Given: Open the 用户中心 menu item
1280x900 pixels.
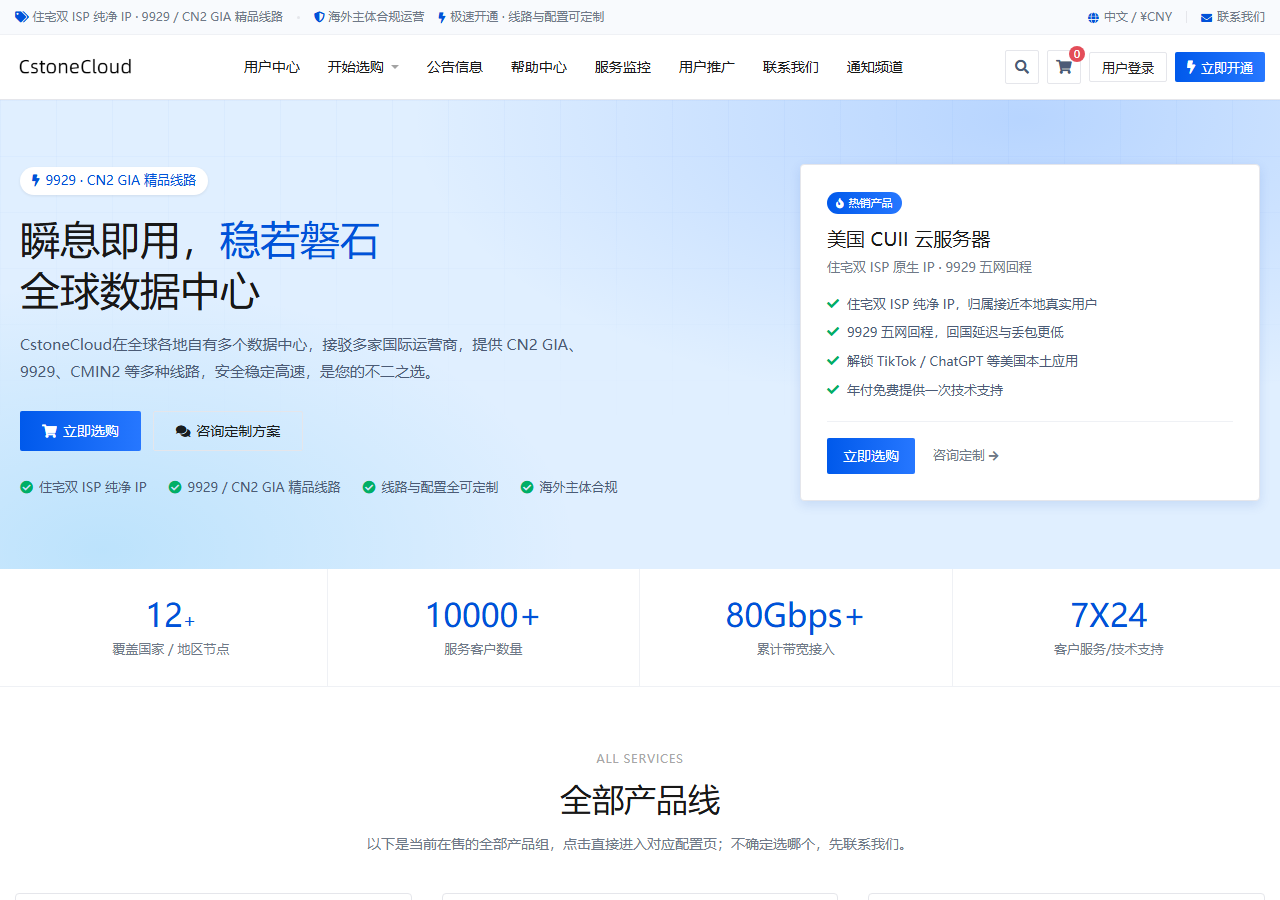Looking at the screenshot, I should (272, 67).
